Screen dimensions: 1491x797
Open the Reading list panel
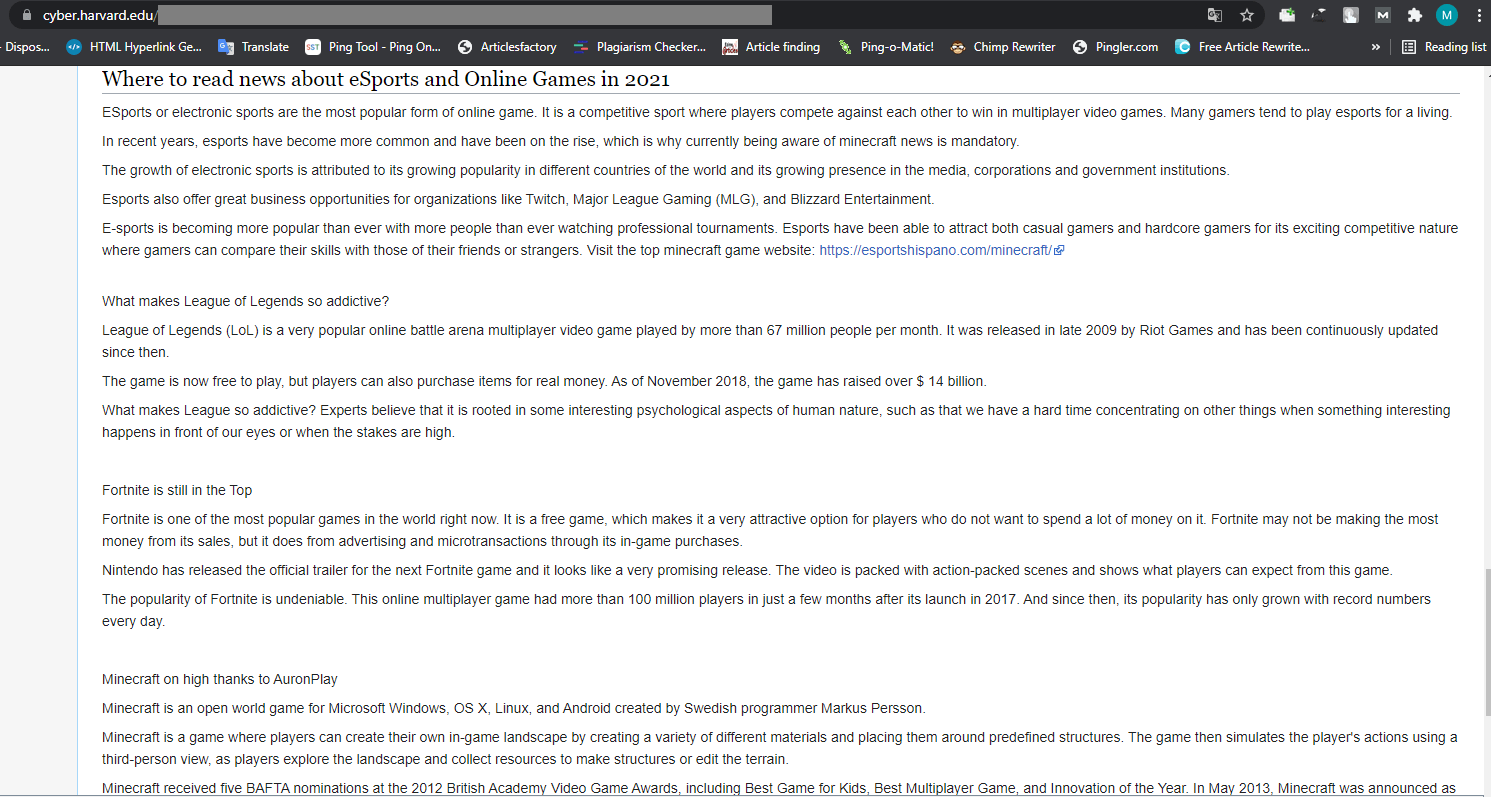pyautogui.click(x=1443, y=47)
